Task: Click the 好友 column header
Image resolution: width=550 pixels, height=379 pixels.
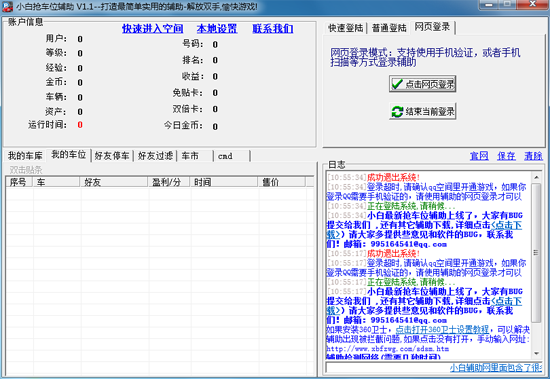Action: pyautogui.click(x=114, y=182)
